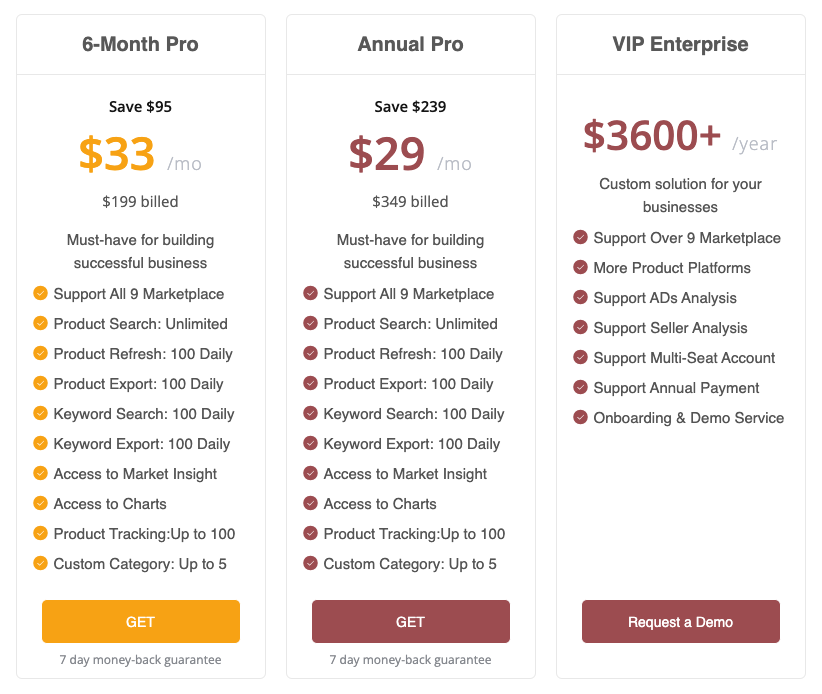Click the orange GET button for 6-Month Pro
822x694 pixels.
[x=140, y=621]
